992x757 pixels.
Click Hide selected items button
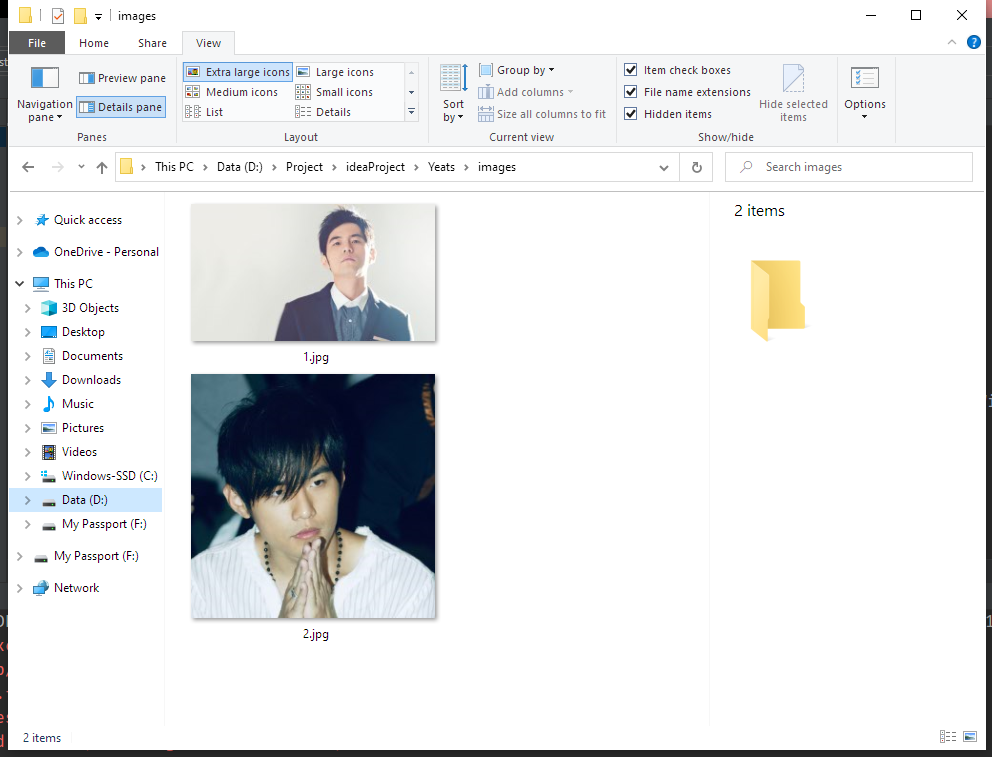793,93
